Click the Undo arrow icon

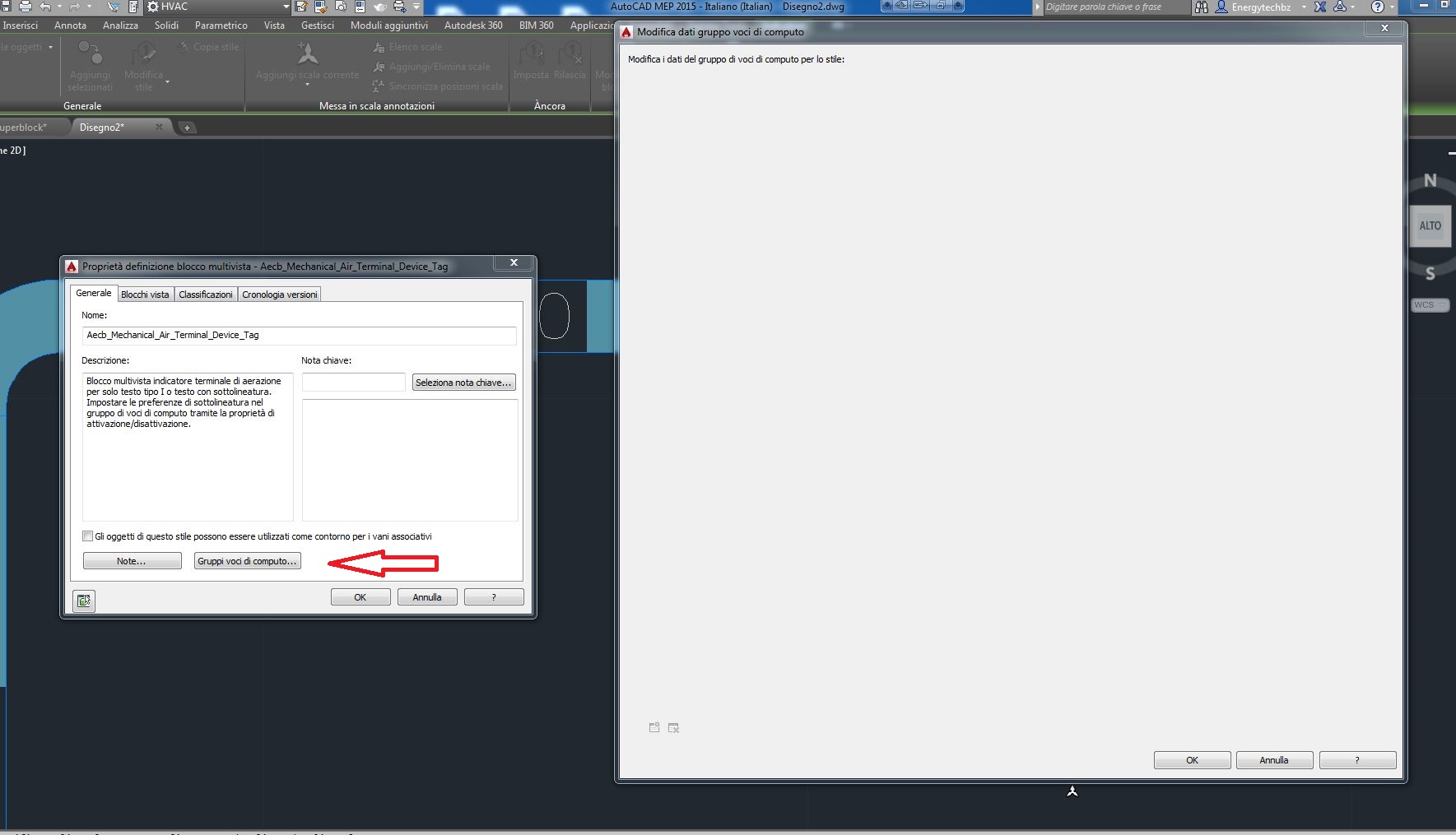tap(46, 7)
